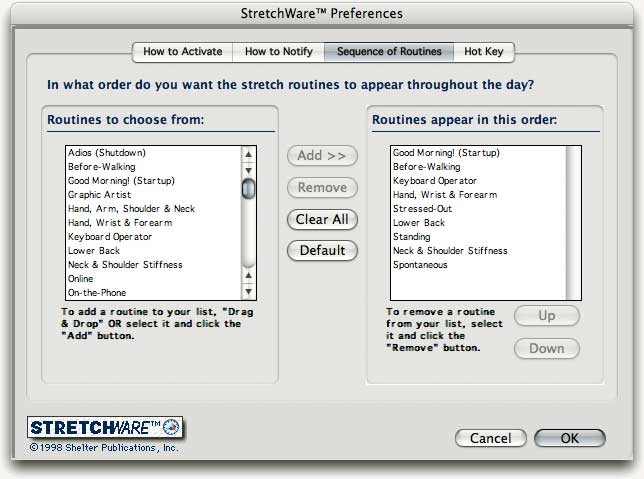Click the routines list scrollbar thumb
Image resolution: width=644 pixels, height=479 pixels.
point(248,189)
